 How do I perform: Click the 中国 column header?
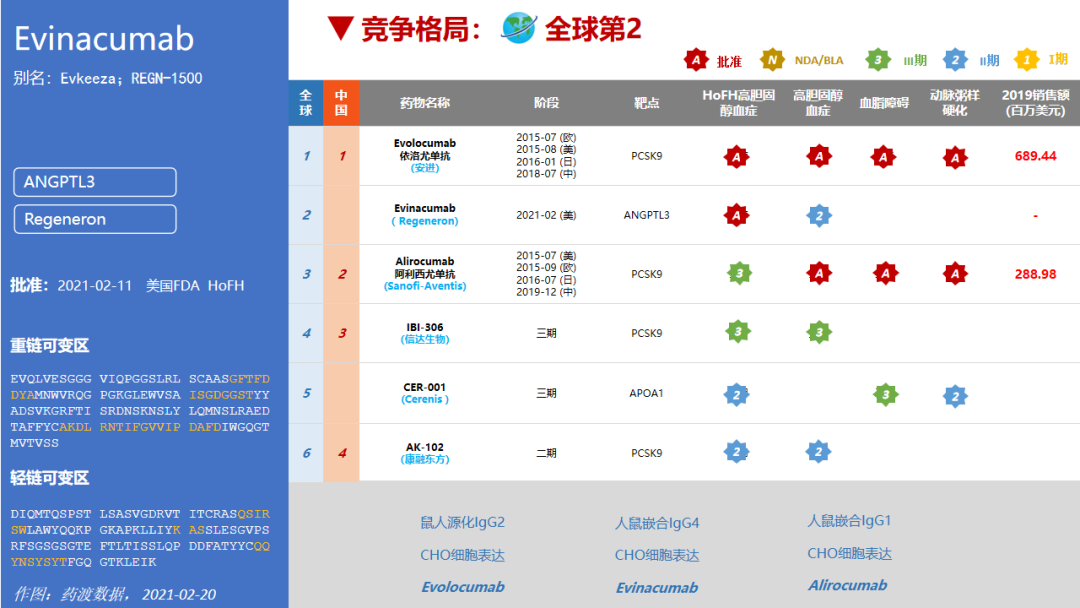point(341,103)
